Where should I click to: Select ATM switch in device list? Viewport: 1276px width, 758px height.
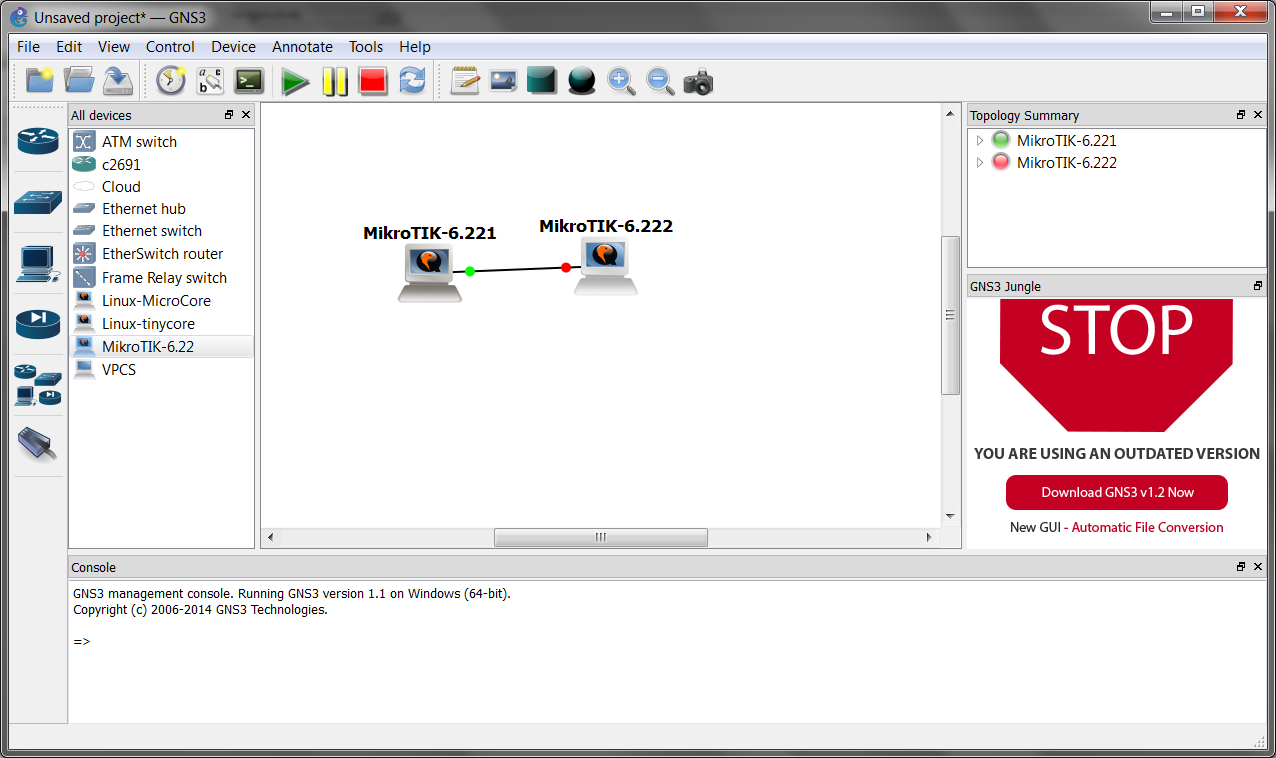161,142
